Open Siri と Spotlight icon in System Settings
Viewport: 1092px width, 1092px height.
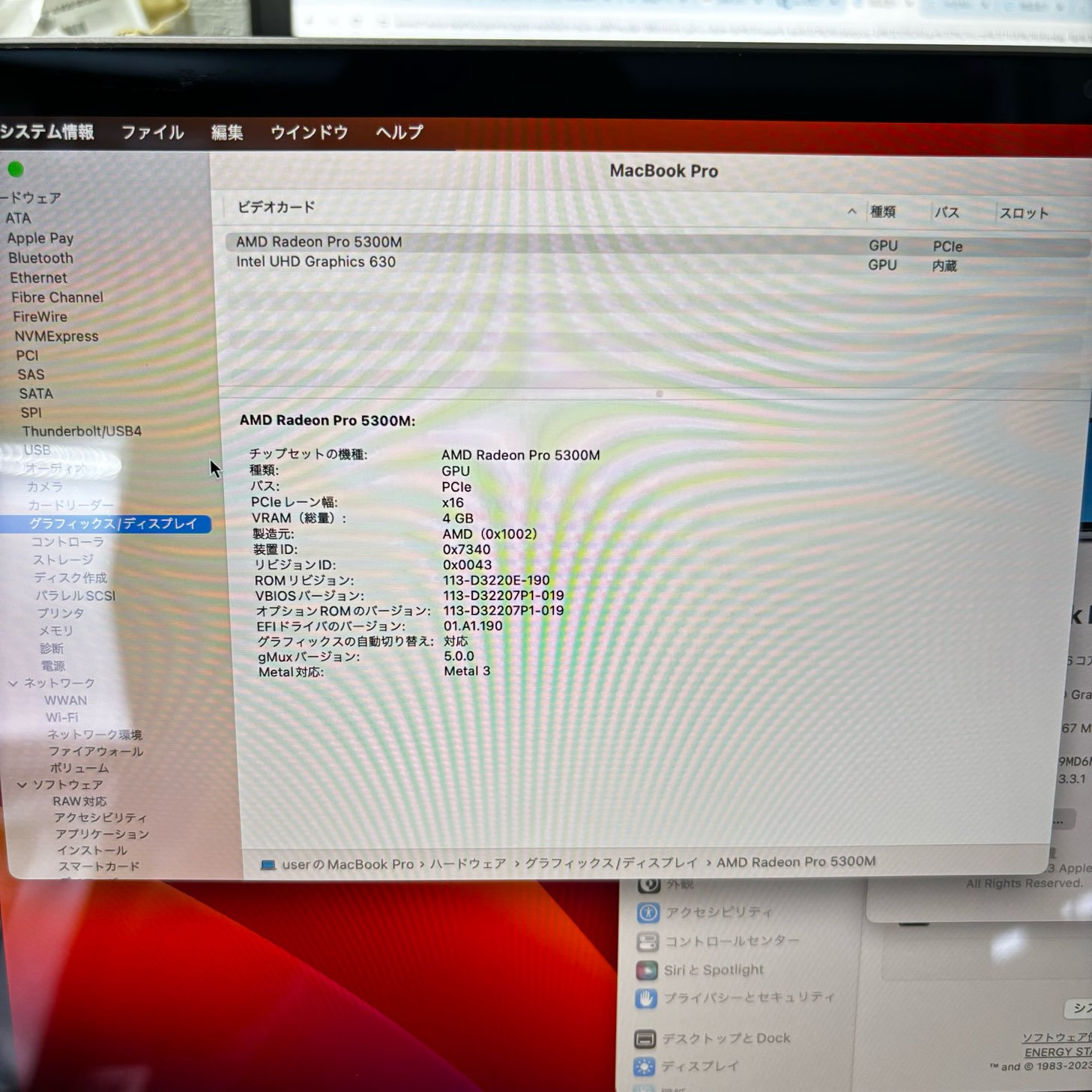tap(646, 970)
